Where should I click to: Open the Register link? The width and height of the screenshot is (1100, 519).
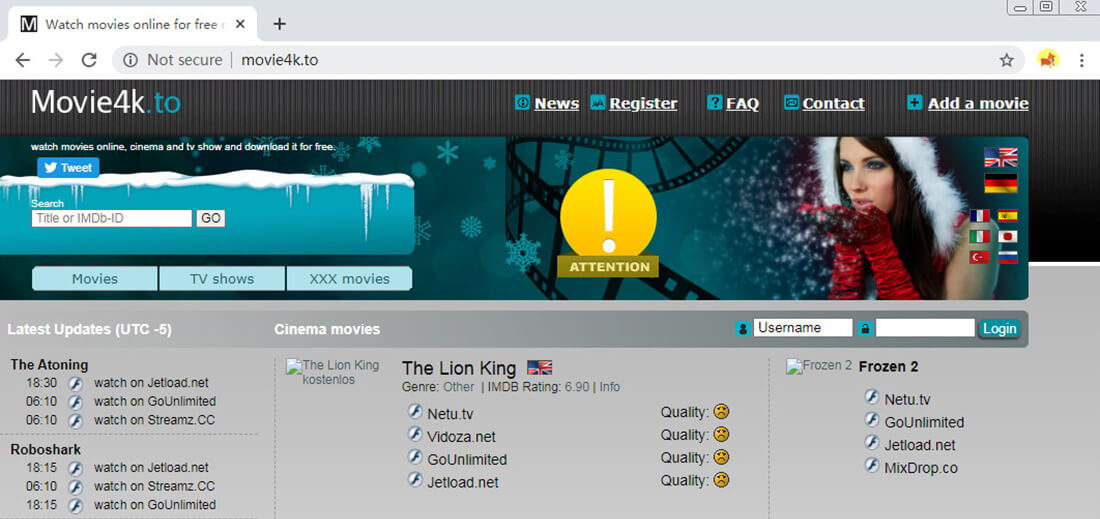[x=643, y=104]
